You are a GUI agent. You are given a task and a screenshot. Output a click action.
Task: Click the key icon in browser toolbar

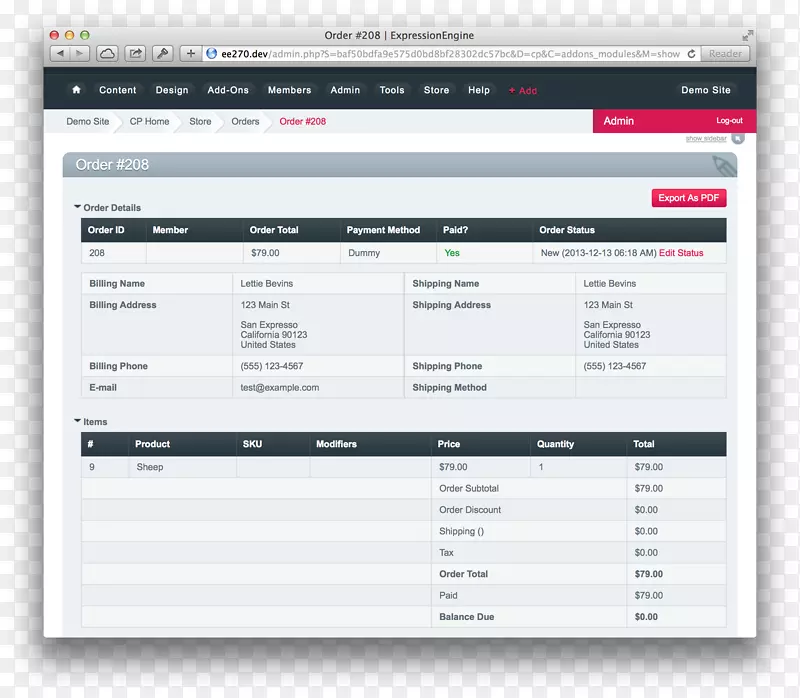tap(162, 54)
